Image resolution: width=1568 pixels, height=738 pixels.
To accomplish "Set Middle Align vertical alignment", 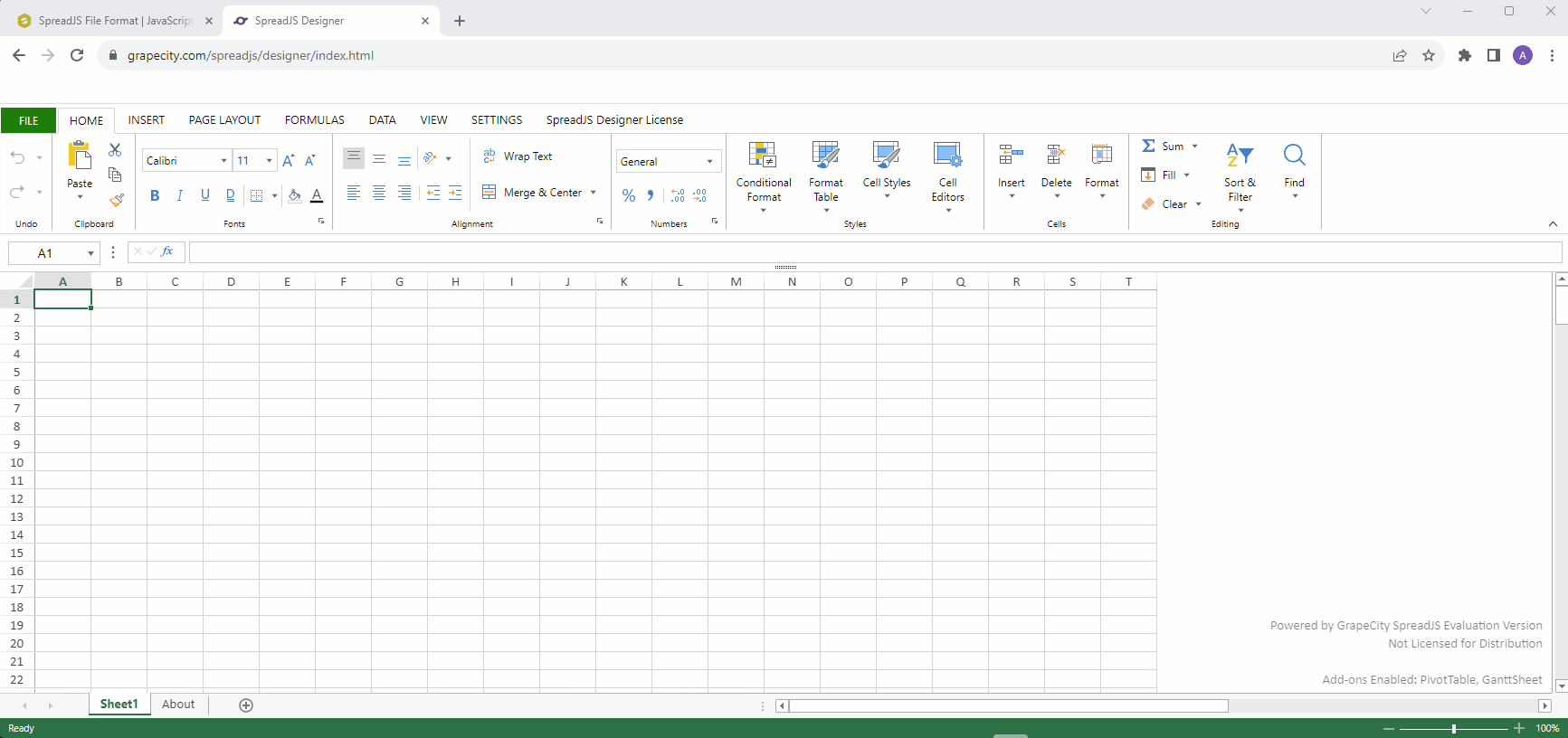I will [379, 159].
